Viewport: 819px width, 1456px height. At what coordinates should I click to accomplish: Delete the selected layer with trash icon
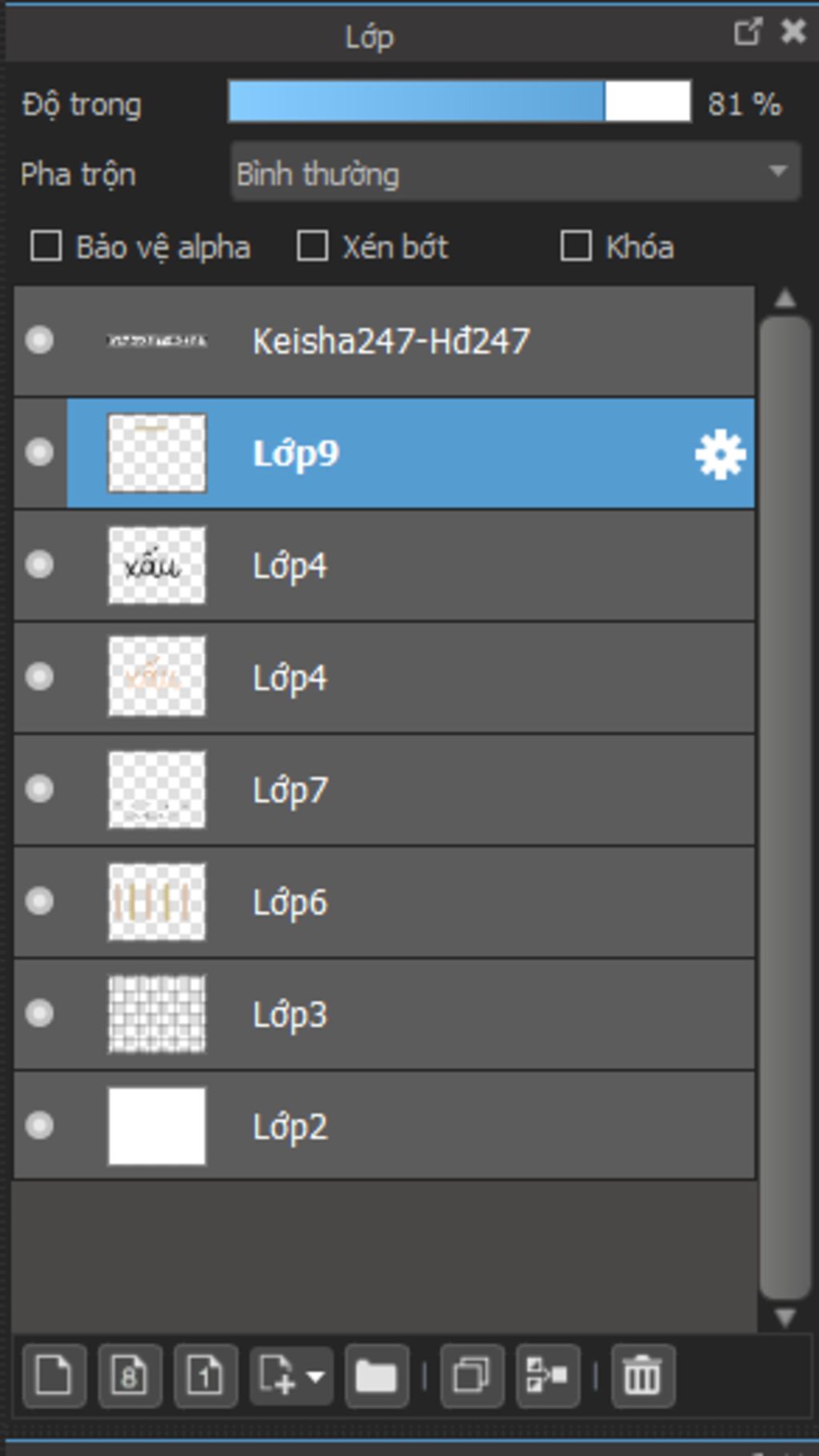(x=643, y=1376)
